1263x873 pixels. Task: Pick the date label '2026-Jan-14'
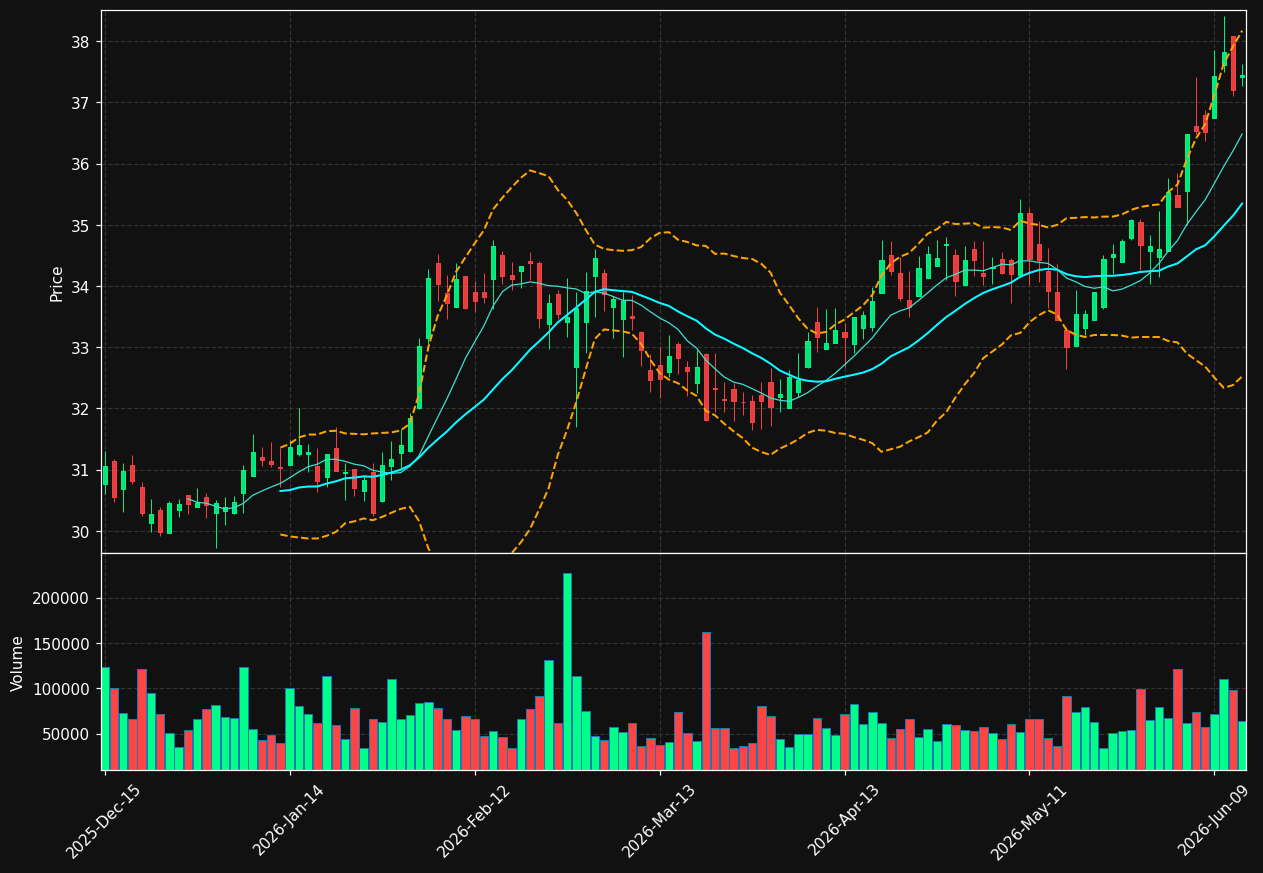289,821
